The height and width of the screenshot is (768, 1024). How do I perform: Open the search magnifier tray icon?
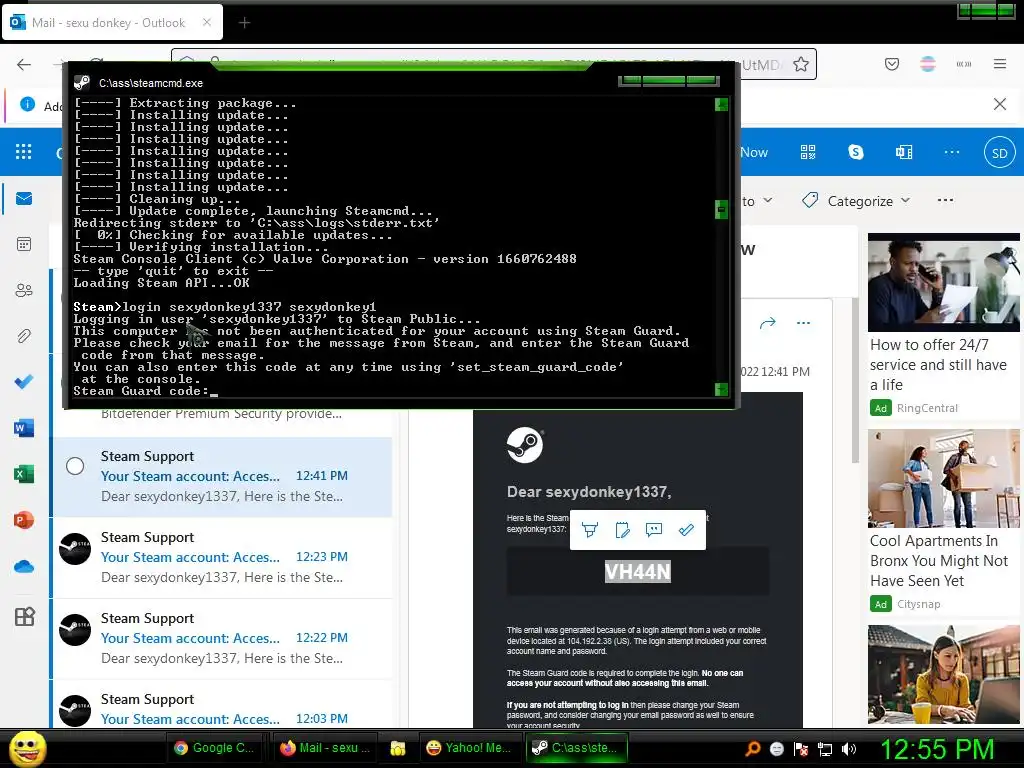pos(752,749)
